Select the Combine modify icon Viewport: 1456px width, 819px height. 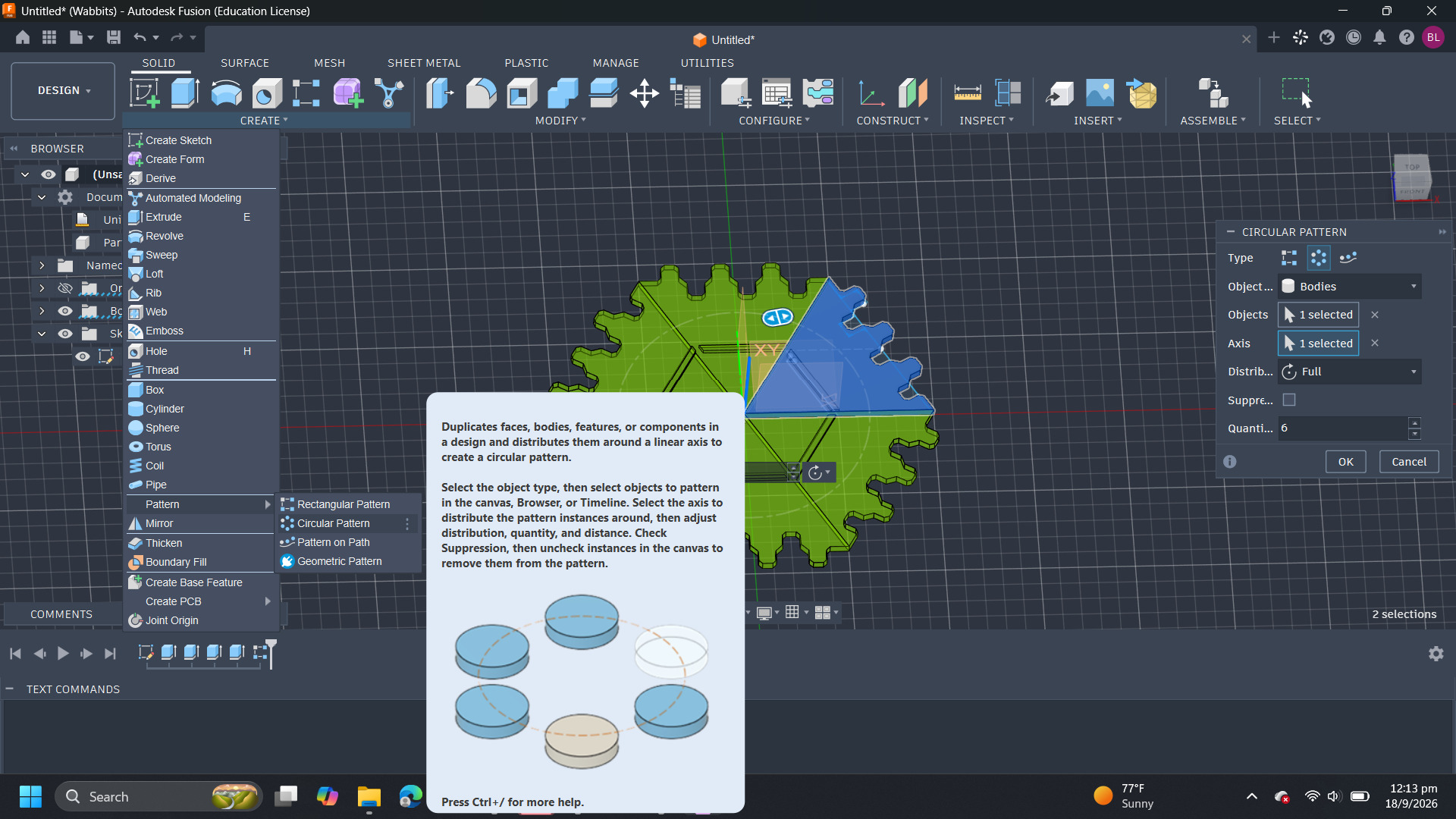pyautogui.click(x=563, y=93)
